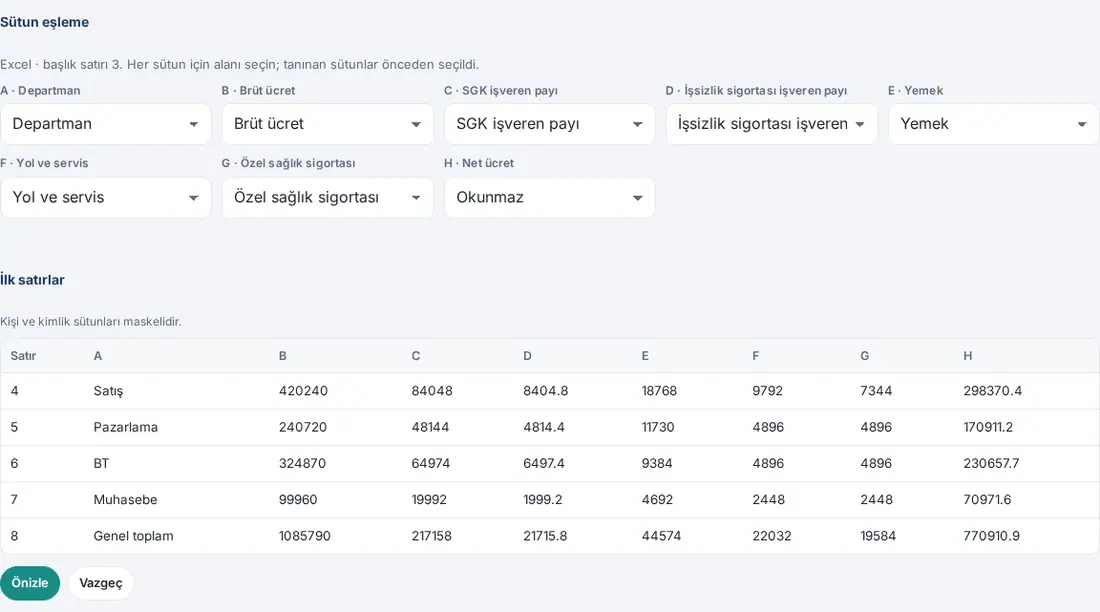Image resolution: width=1100 pixels, height=612 pixels.
Task: Select the Genel toplam cell
Action: (133, 536)
